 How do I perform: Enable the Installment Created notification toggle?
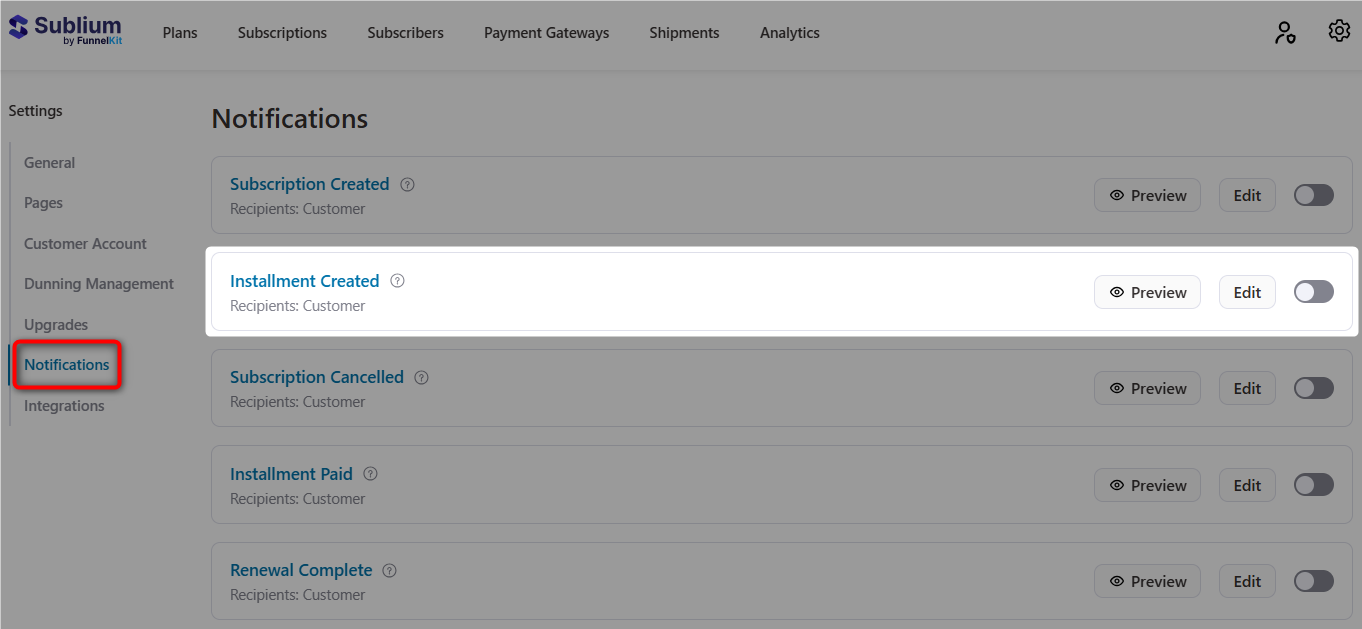click(x=1313, y=291)
